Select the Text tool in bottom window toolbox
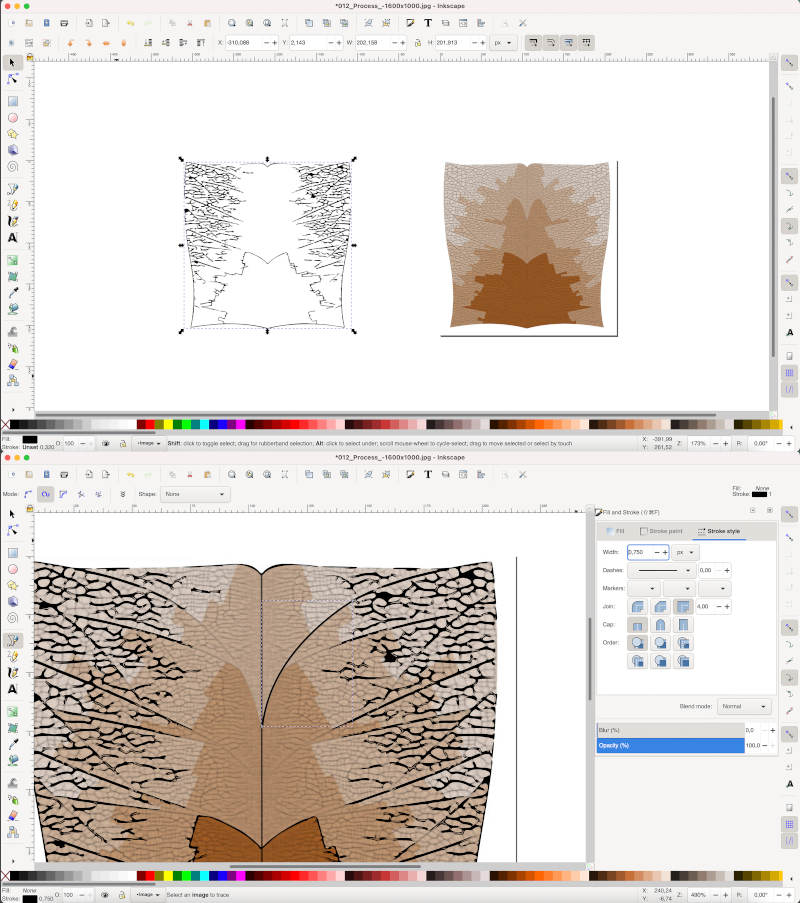Viewport: 800px width, 903px height. click(x=12, y=689)
